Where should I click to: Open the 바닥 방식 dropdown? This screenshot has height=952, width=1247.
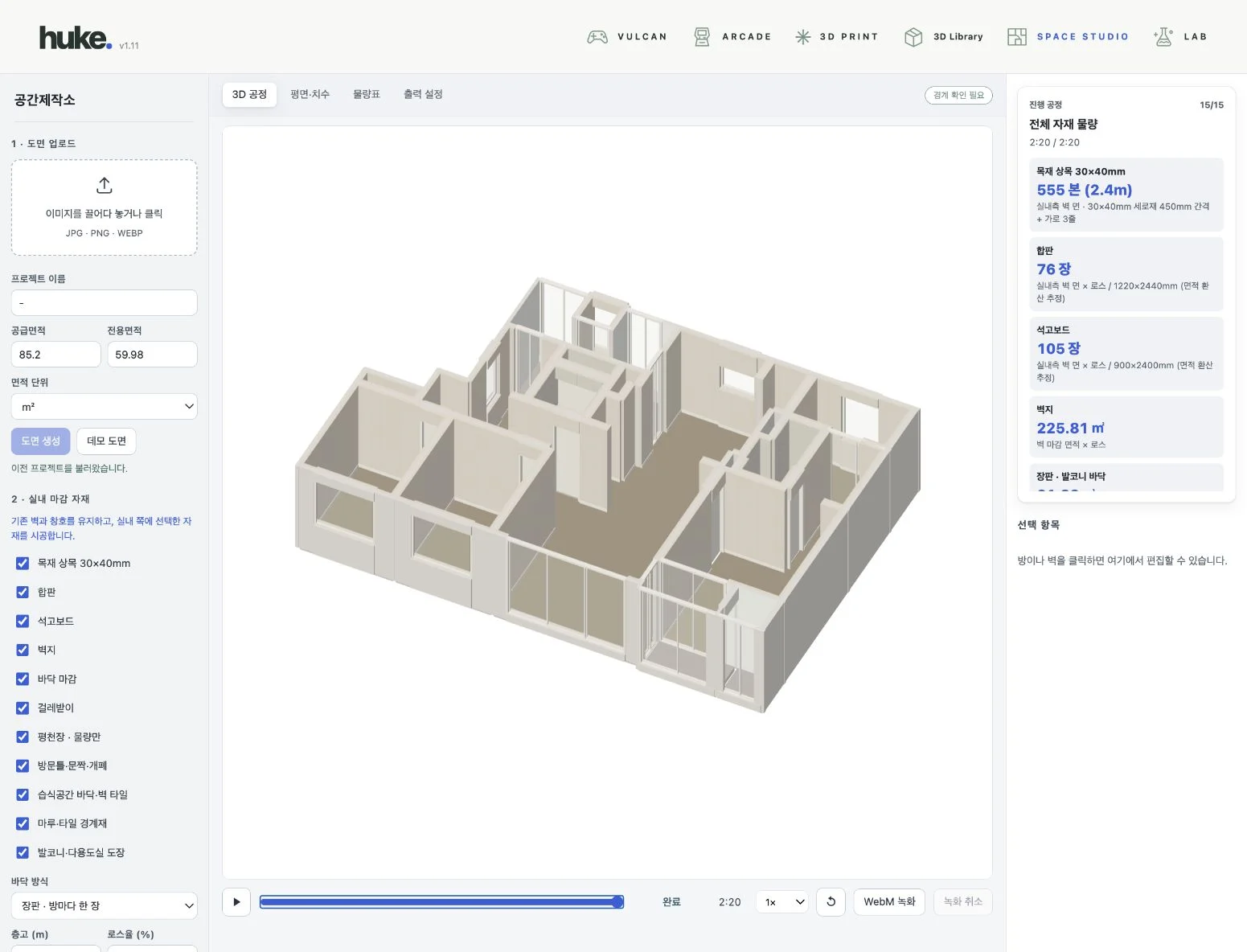(105, 905)
